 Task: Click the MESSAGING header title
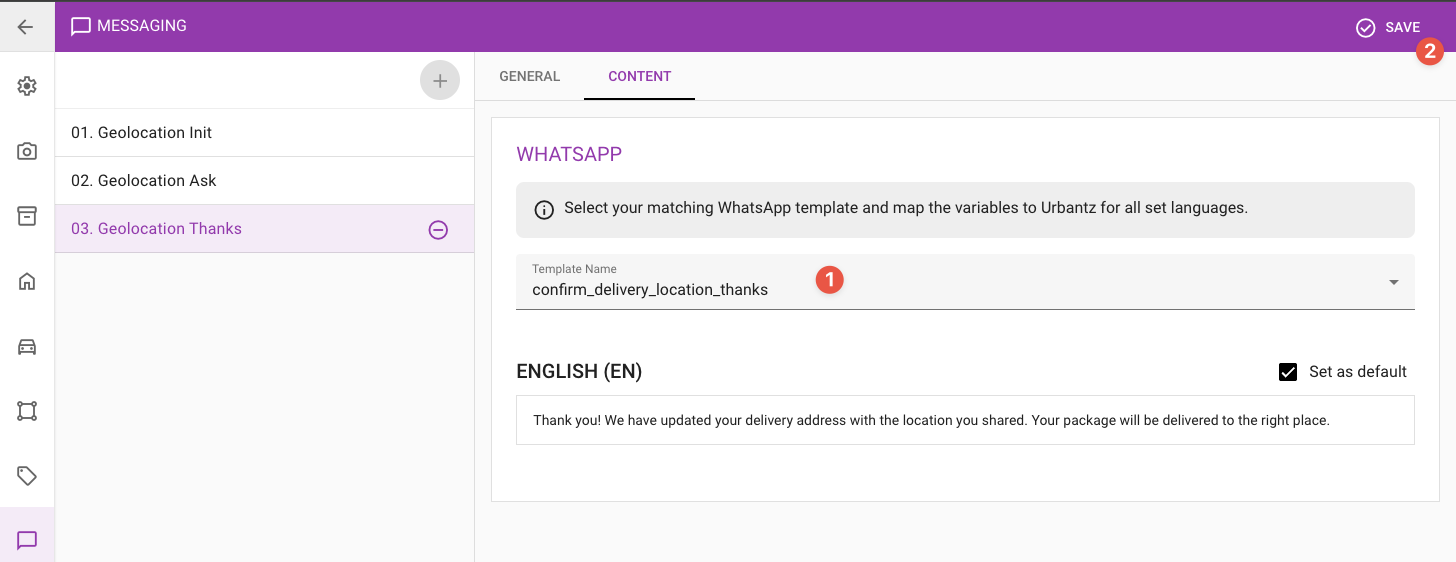[142, 27]
